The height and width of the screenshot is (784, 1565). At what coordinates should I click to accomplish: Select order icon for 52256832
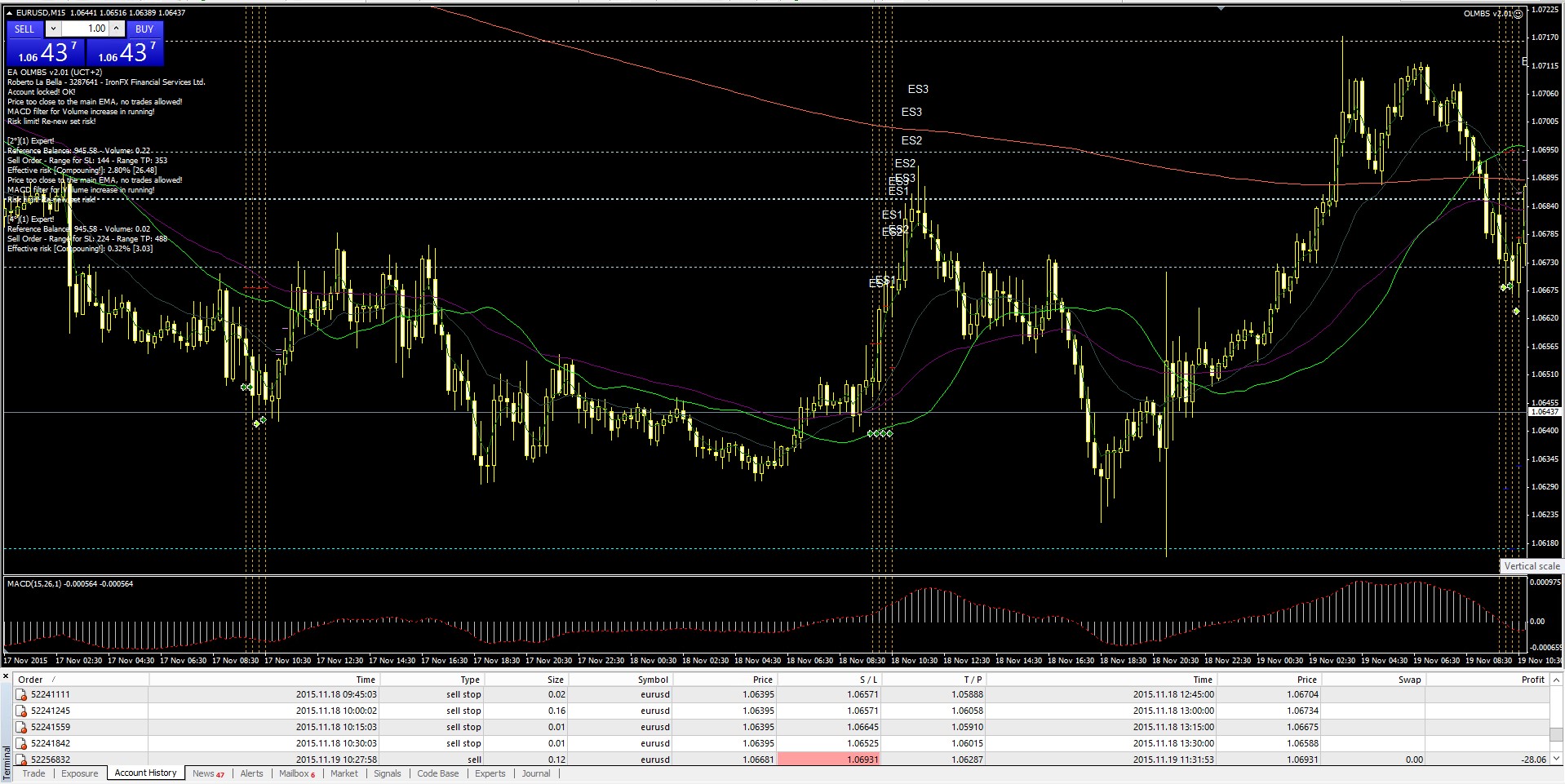pos(21,760)
